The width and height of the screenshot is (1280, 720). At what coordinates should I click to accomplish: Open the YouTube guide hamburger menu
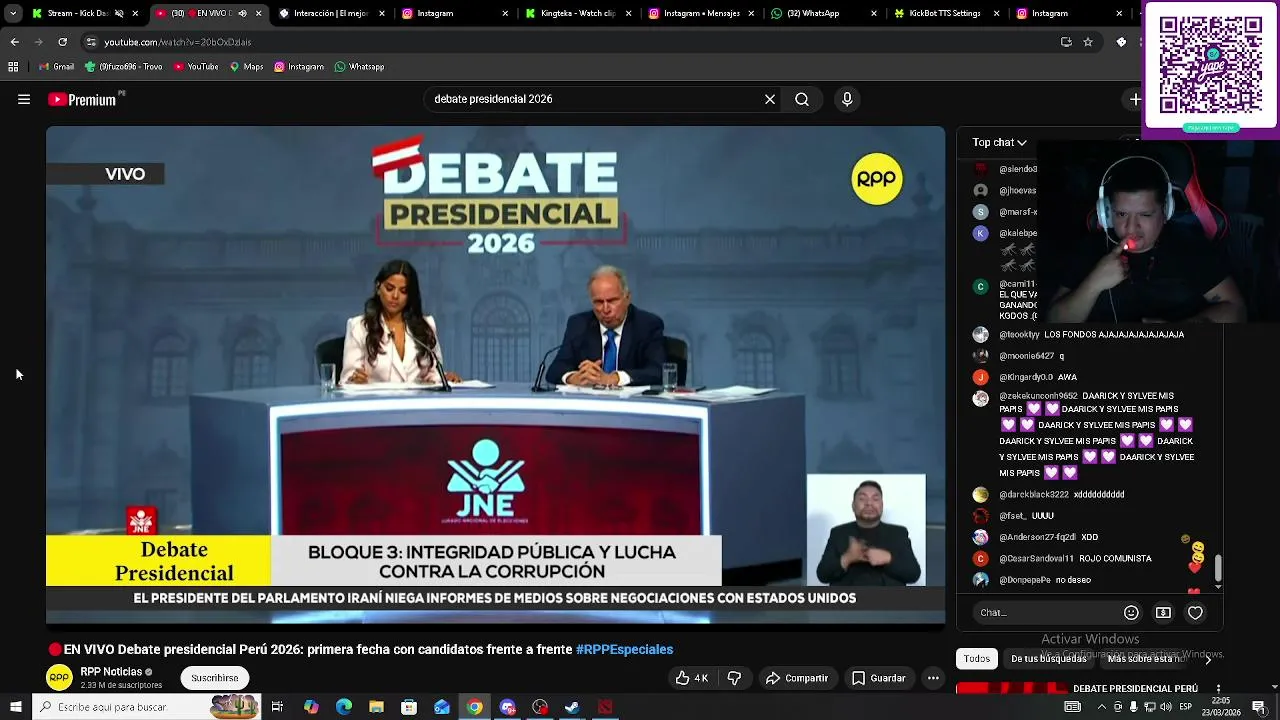pyautogui.click(x=24, y=99)
